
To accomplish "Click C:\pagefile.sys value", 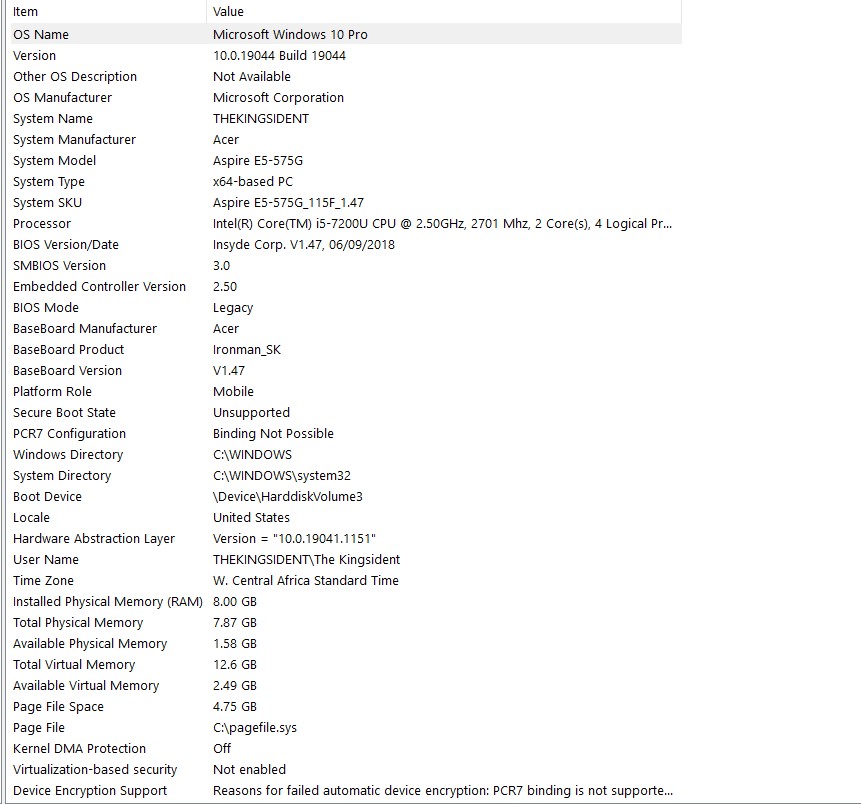I will tap(255, 728).
